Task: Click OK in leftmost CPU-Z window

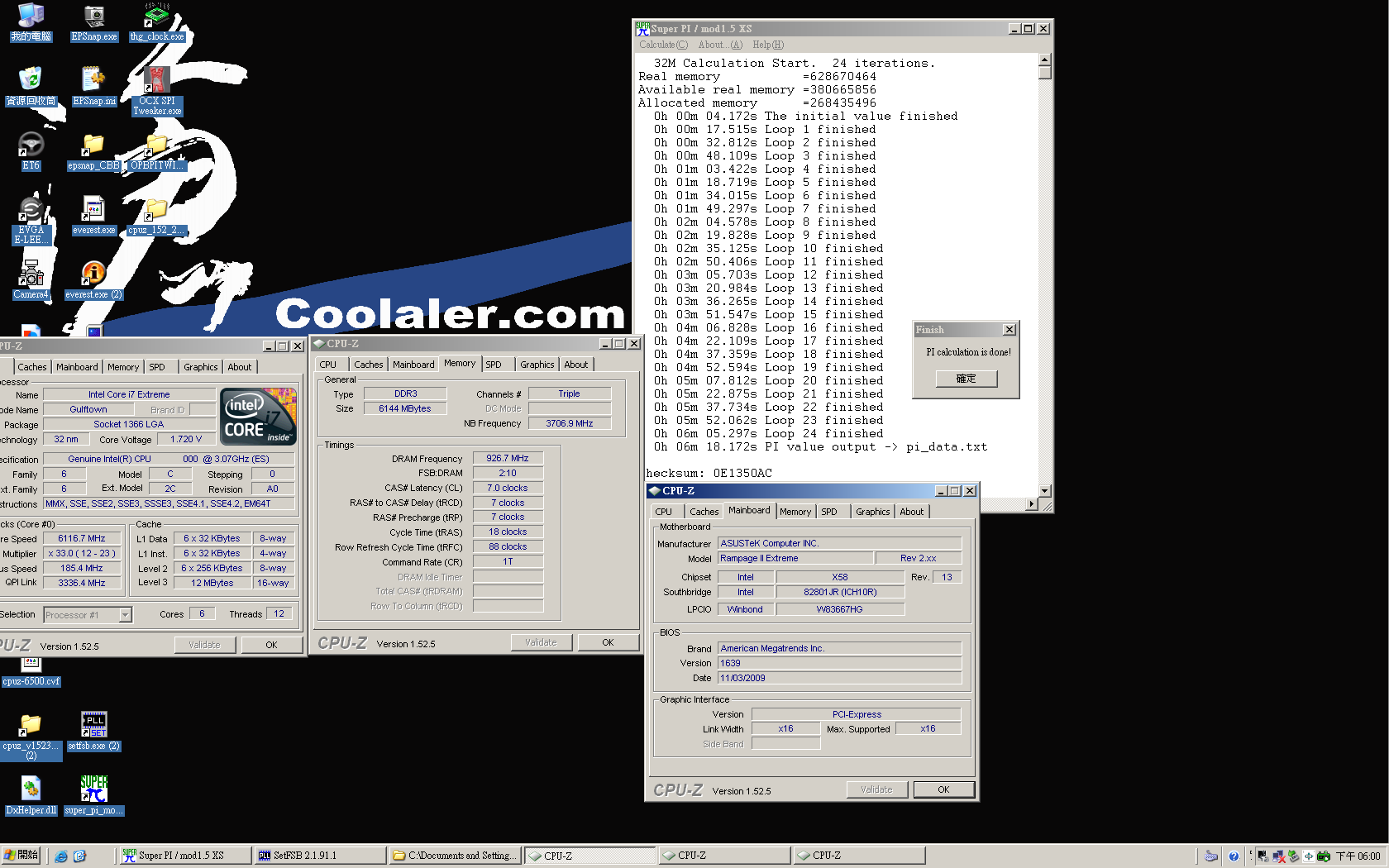Action: (x=271, y=645)
